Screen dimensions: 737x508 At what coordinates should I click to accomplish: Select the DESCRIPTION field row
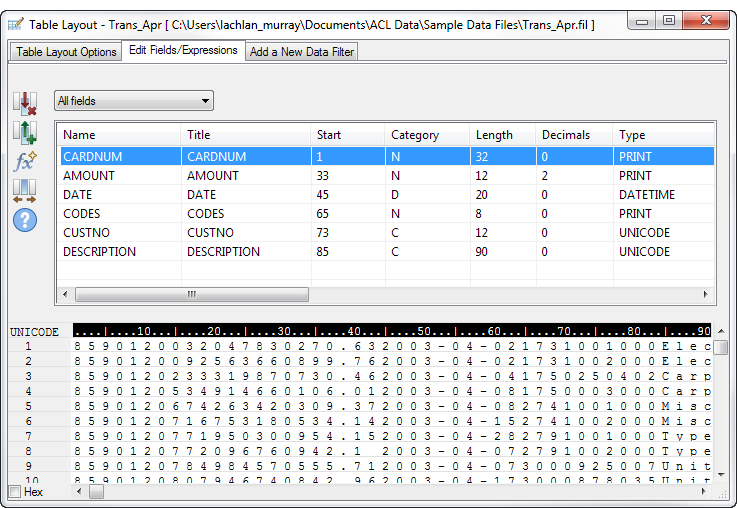pos(120,252)
